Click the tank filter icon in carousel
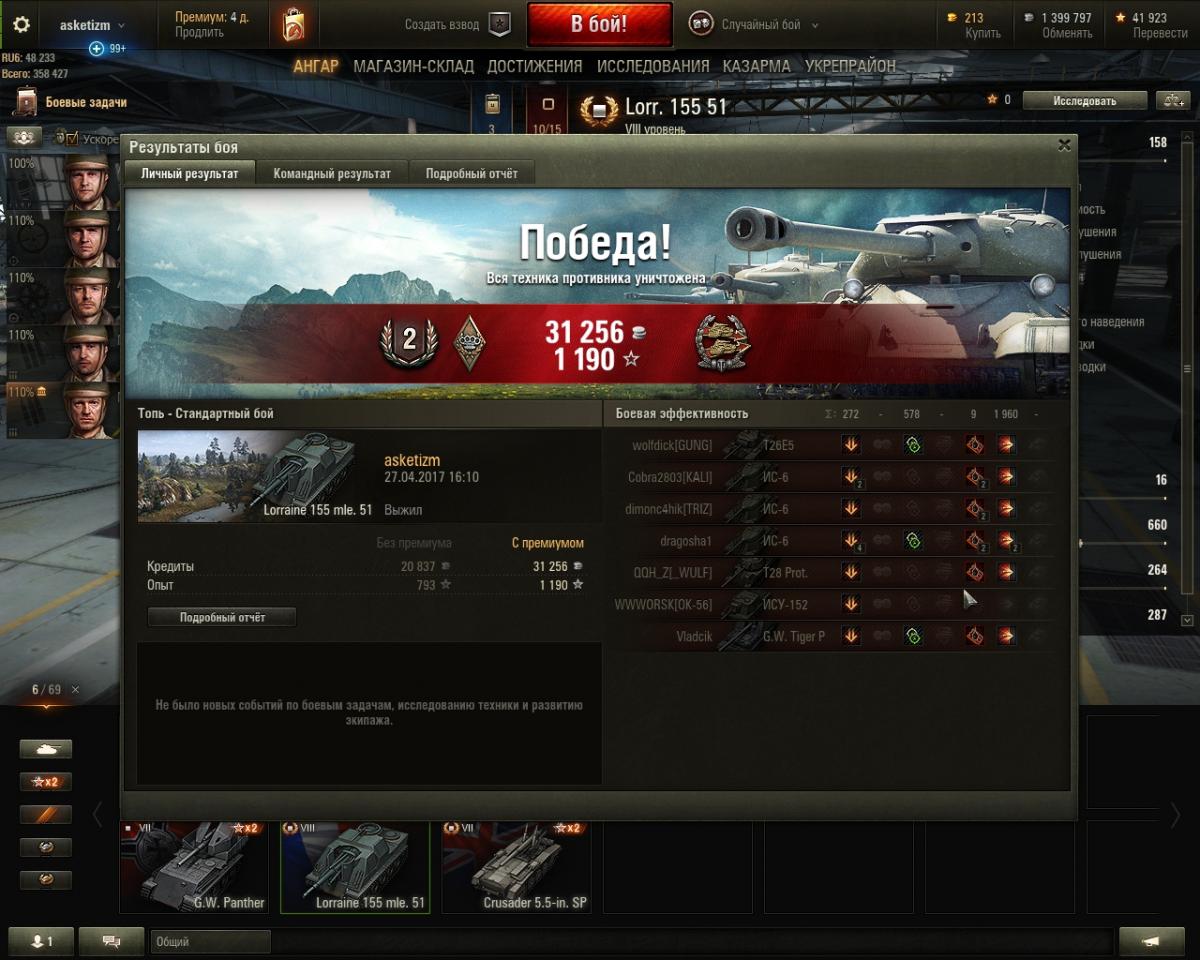1200x960 pixels. [46, 749]
